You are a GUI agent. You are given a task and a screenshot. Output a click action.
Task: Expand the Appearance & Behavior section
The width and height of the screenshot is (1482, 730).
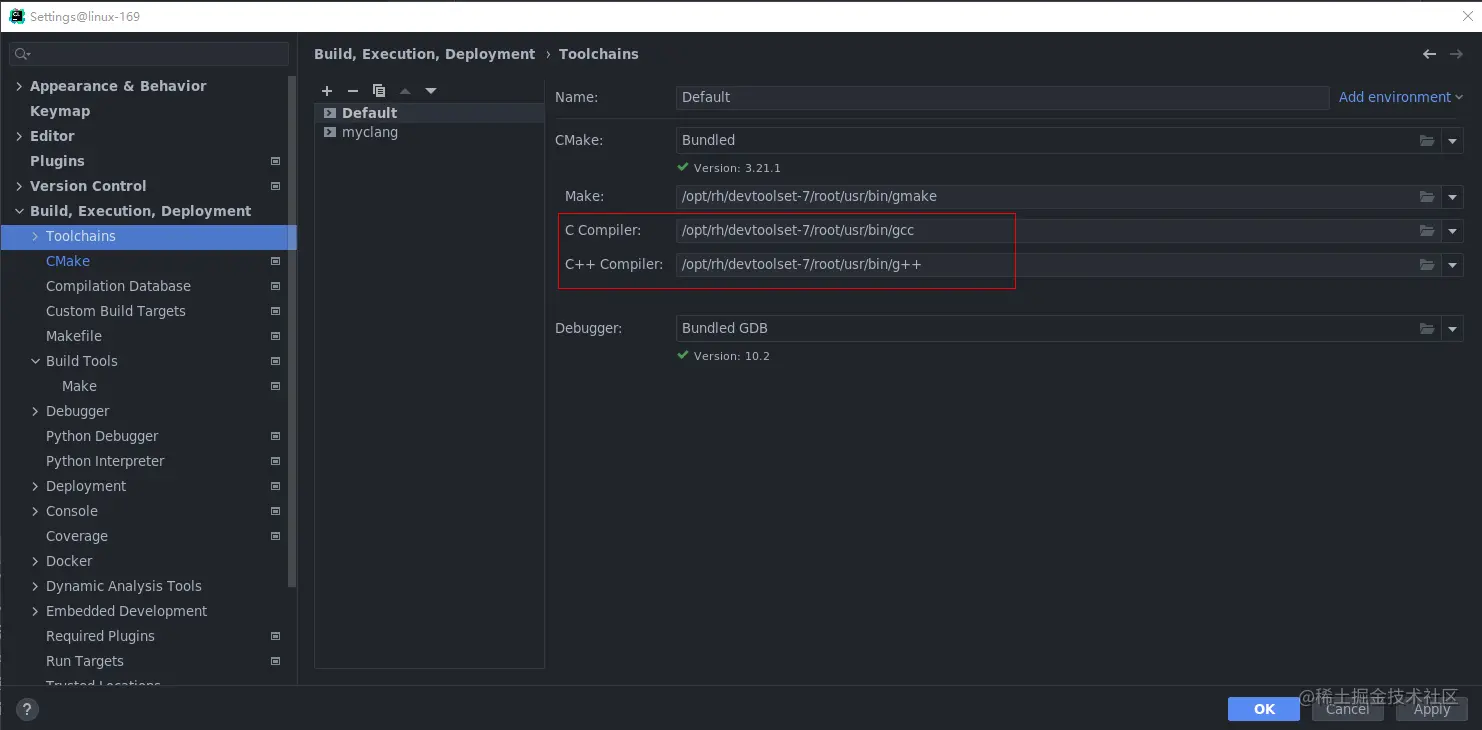(19, 86)
